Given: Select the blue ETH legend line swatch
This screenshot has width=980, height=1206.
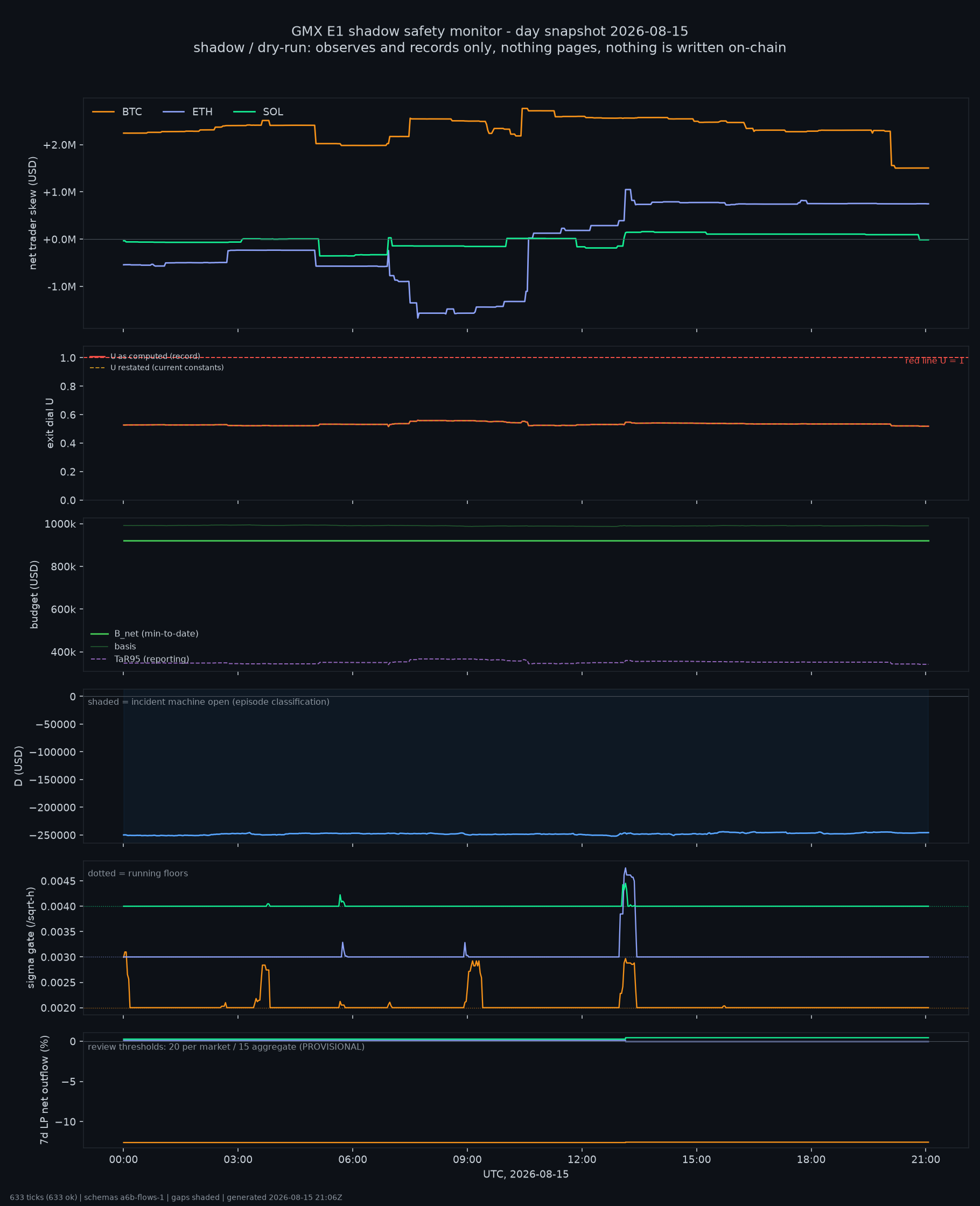Looking at the screenshot, I should (173, 112).
